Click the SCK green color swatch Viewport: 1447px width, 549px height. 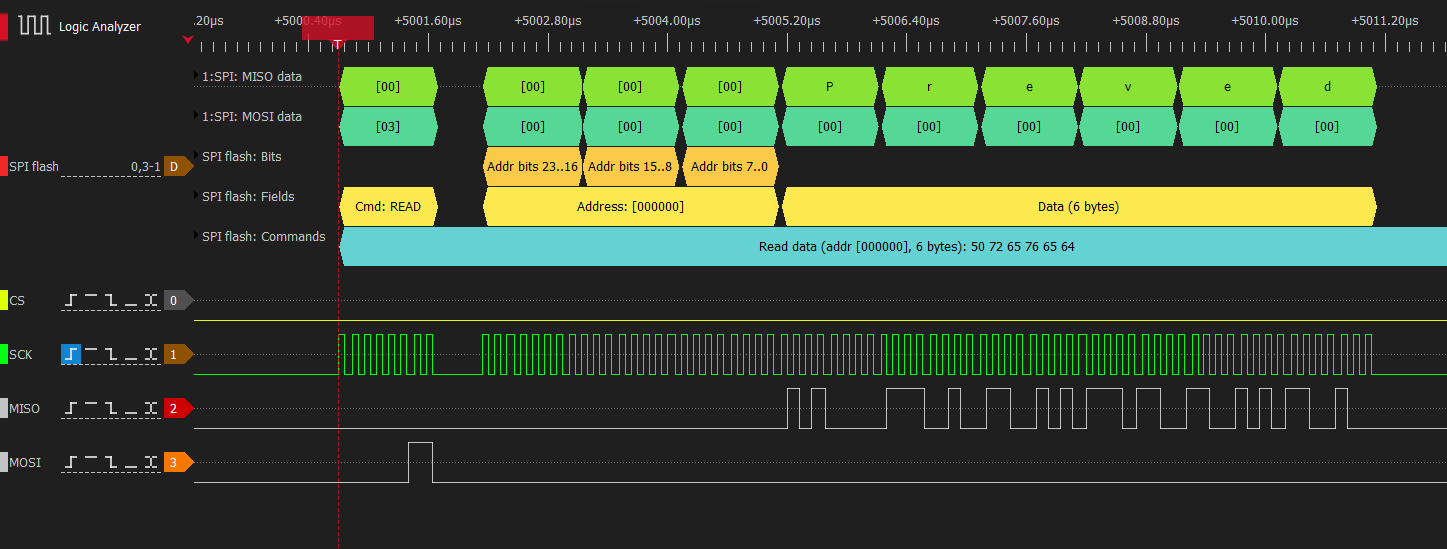(4, 354)
